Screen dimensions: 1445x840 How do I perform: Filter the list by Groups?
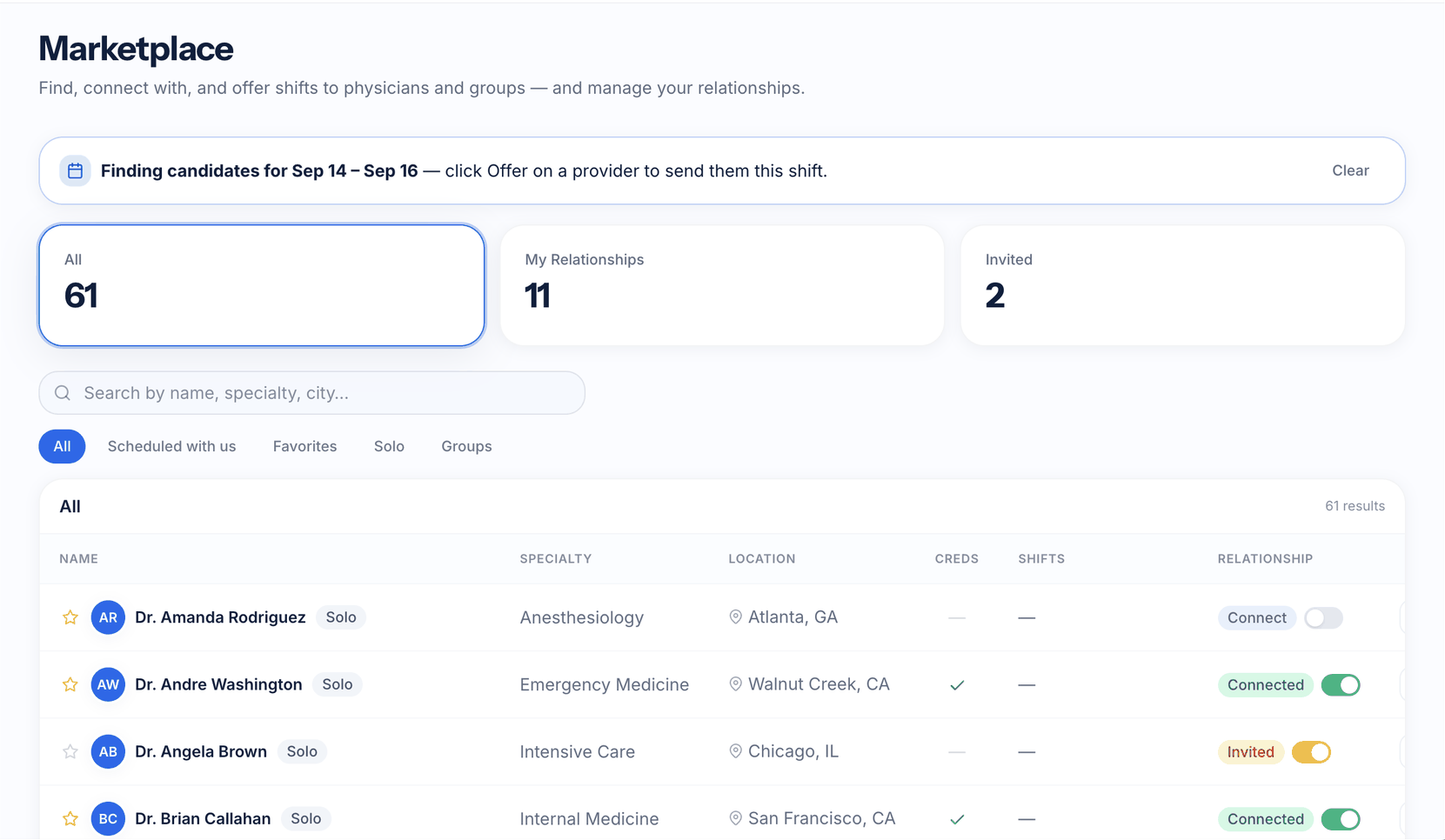466,446
